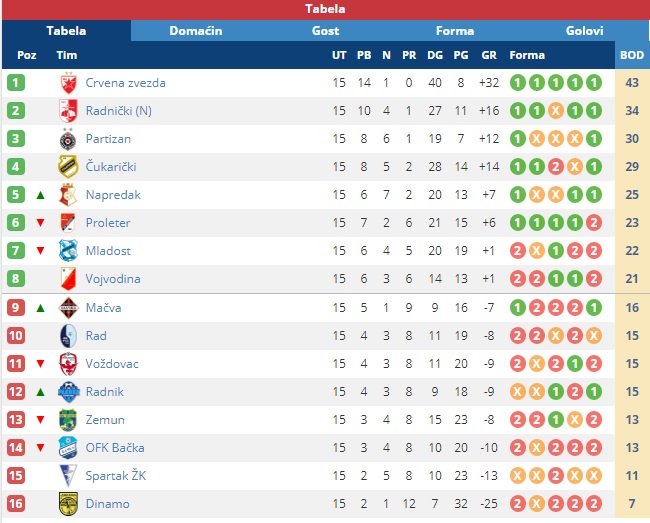
Task: Open the OFK Bačka team link
Action: tap(115, 448)
